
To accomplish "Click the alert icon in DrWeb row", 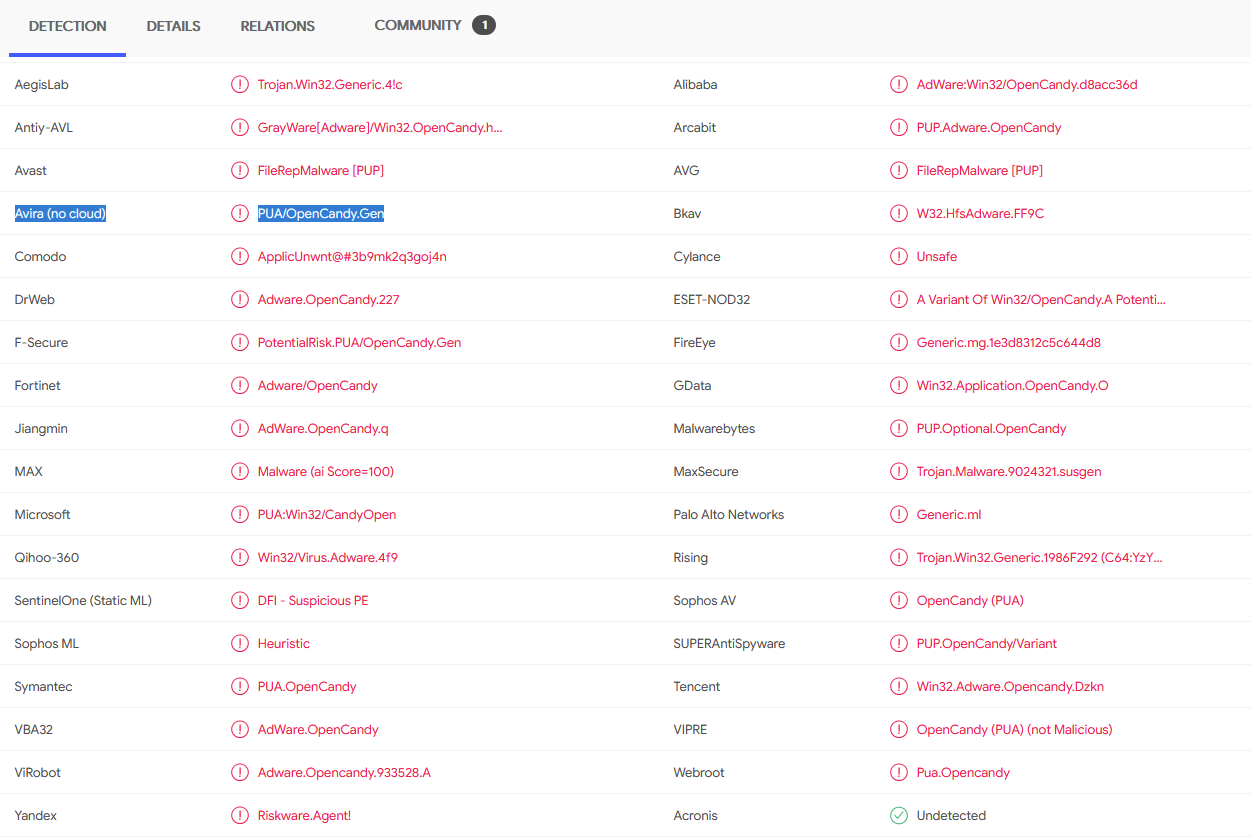I will coord(240,300).
